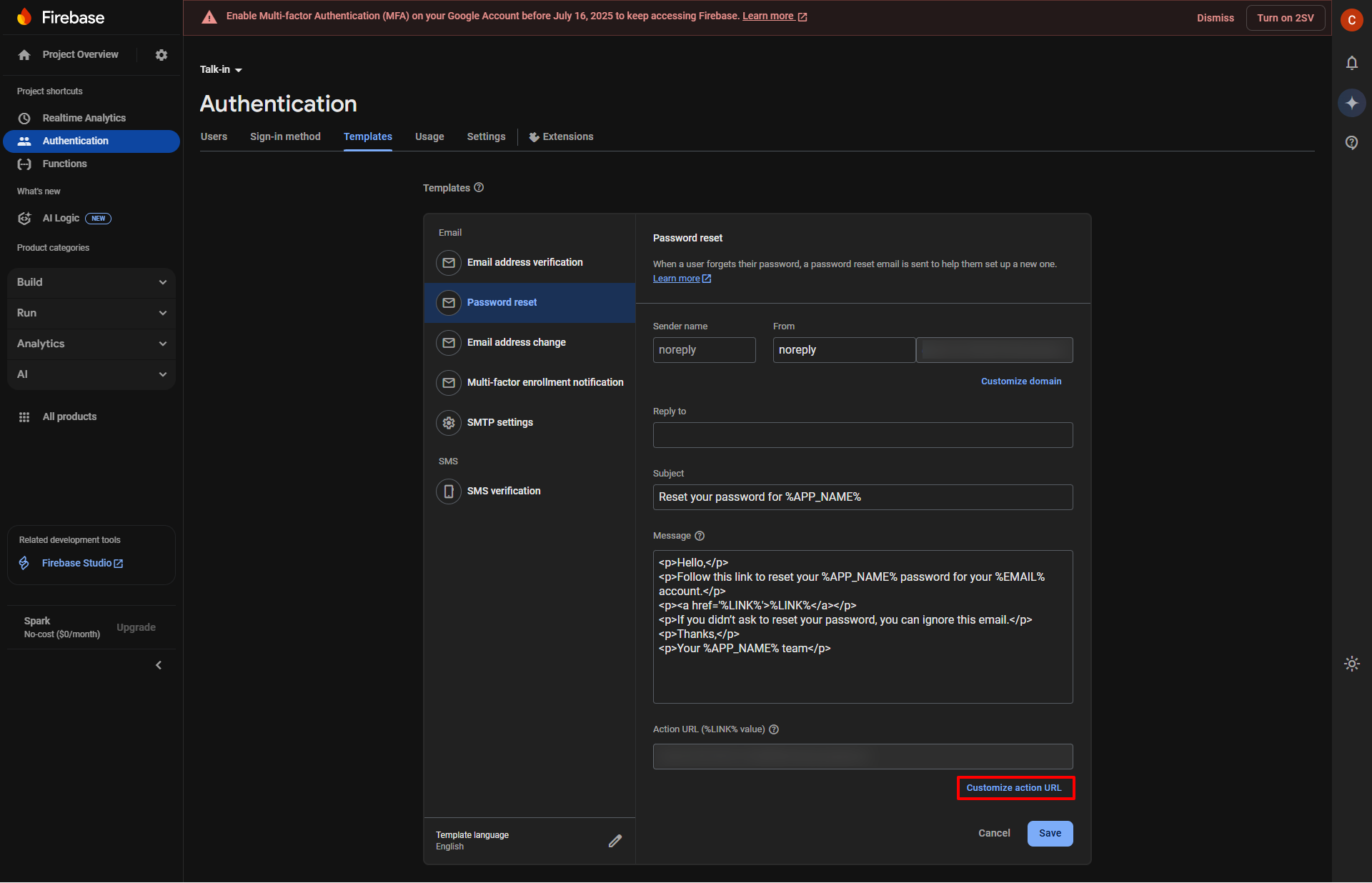Switch to the Users tab
Image resolution: width=1372 pixels, height=883 pixels.
(214, 136)
